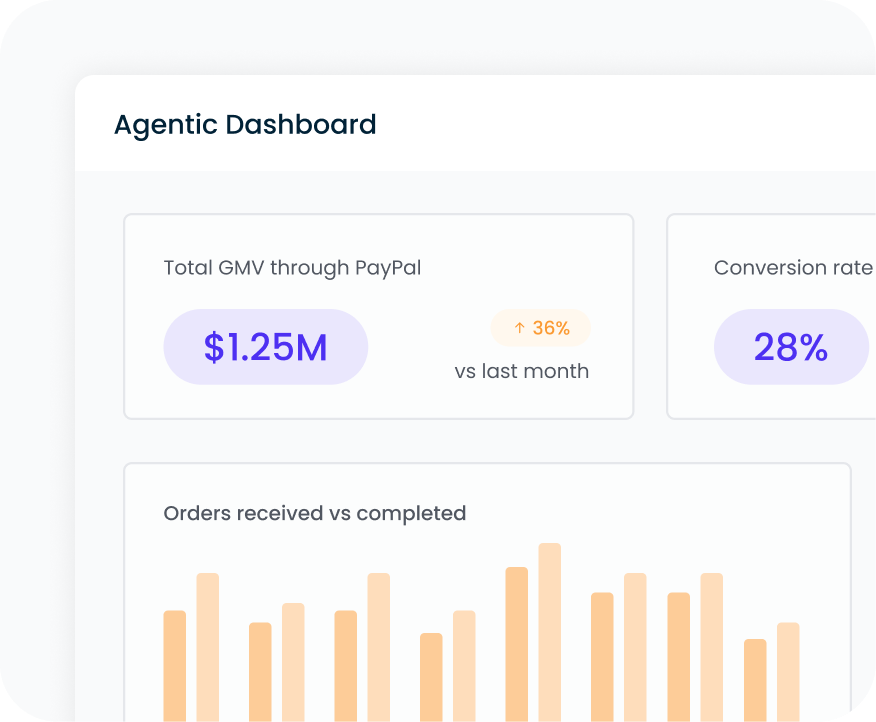Screen dimensions: 876x722
Task: Click the shortest dark orange bar
Action: pyautogui.click(x=753, y=678)
